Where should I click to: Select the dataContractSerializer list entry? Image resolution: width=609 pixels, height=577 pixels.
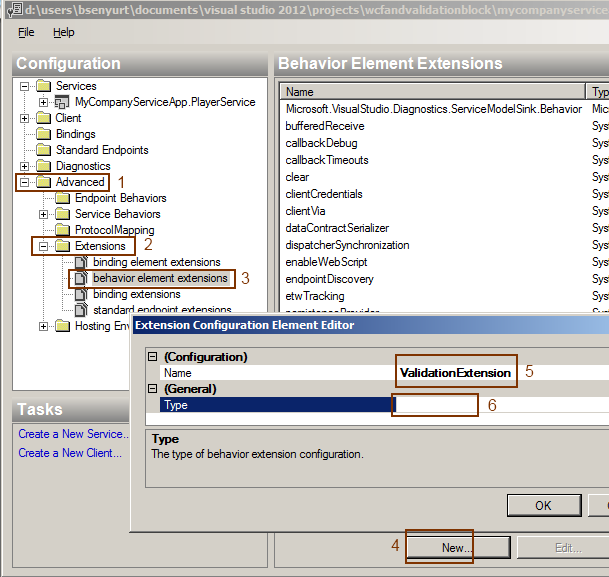tap(339, 228)
